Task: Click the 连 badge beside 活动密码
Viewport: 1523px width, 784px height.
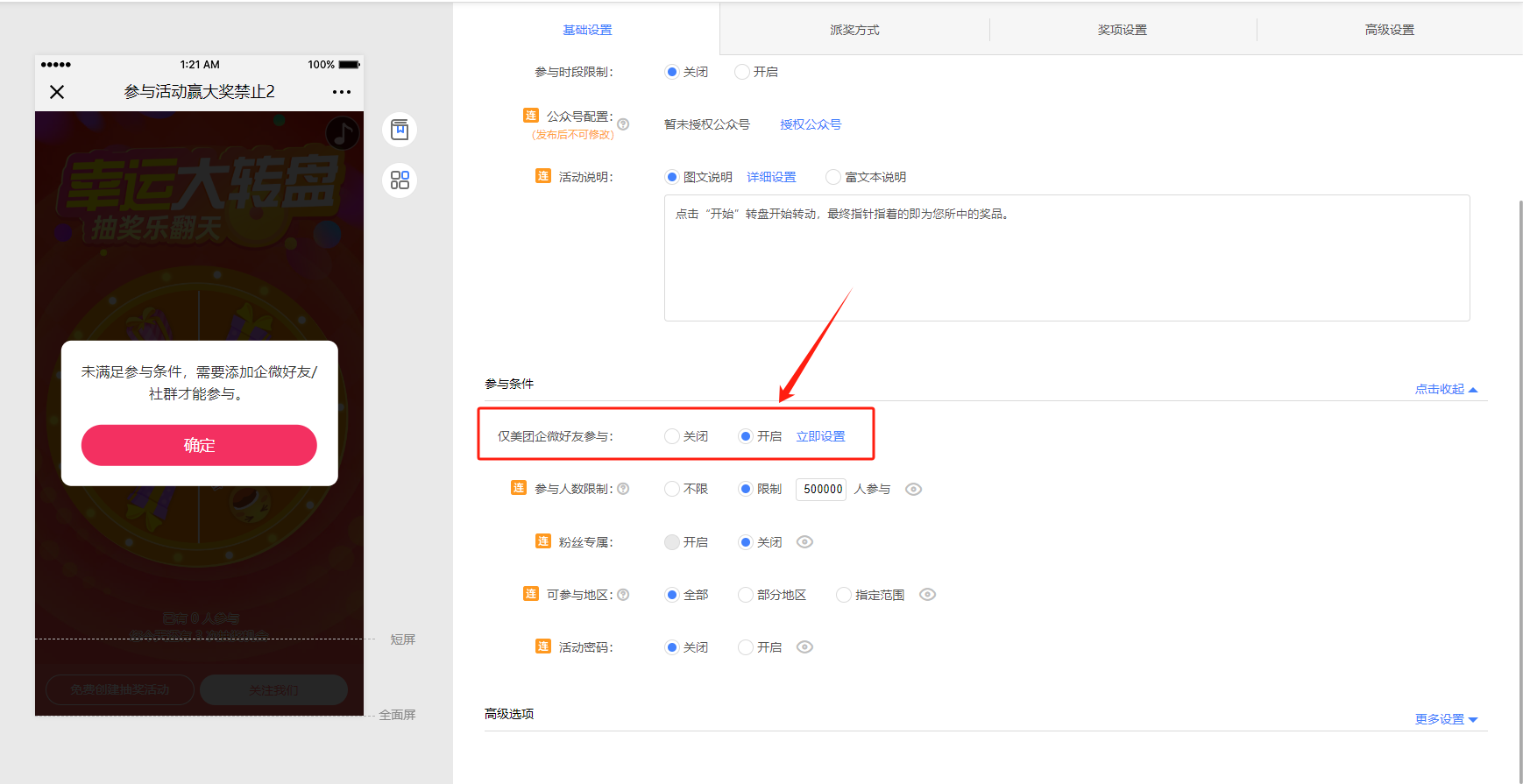Action: [543, 646]
